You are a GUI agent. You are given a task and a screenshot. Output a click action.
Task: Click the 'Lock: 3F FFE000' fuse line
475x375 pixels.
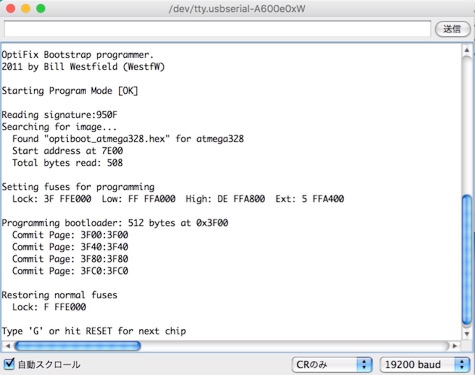(178, 199)
